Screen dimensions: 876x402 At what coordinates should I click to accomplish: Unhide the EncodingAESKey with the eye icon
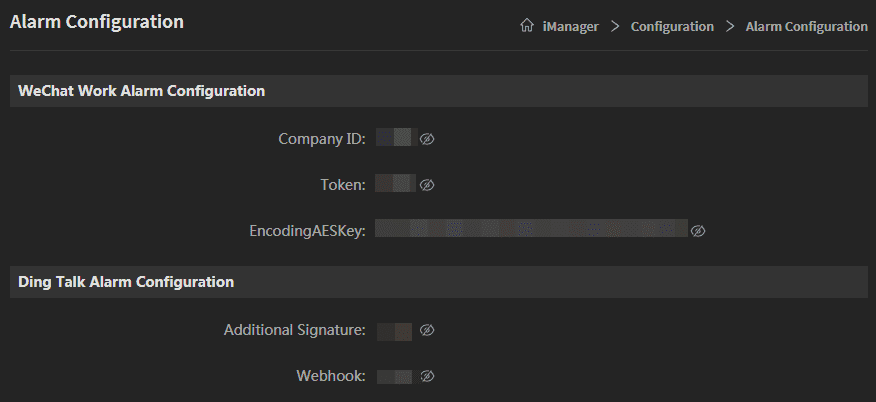tap(699, 231)
